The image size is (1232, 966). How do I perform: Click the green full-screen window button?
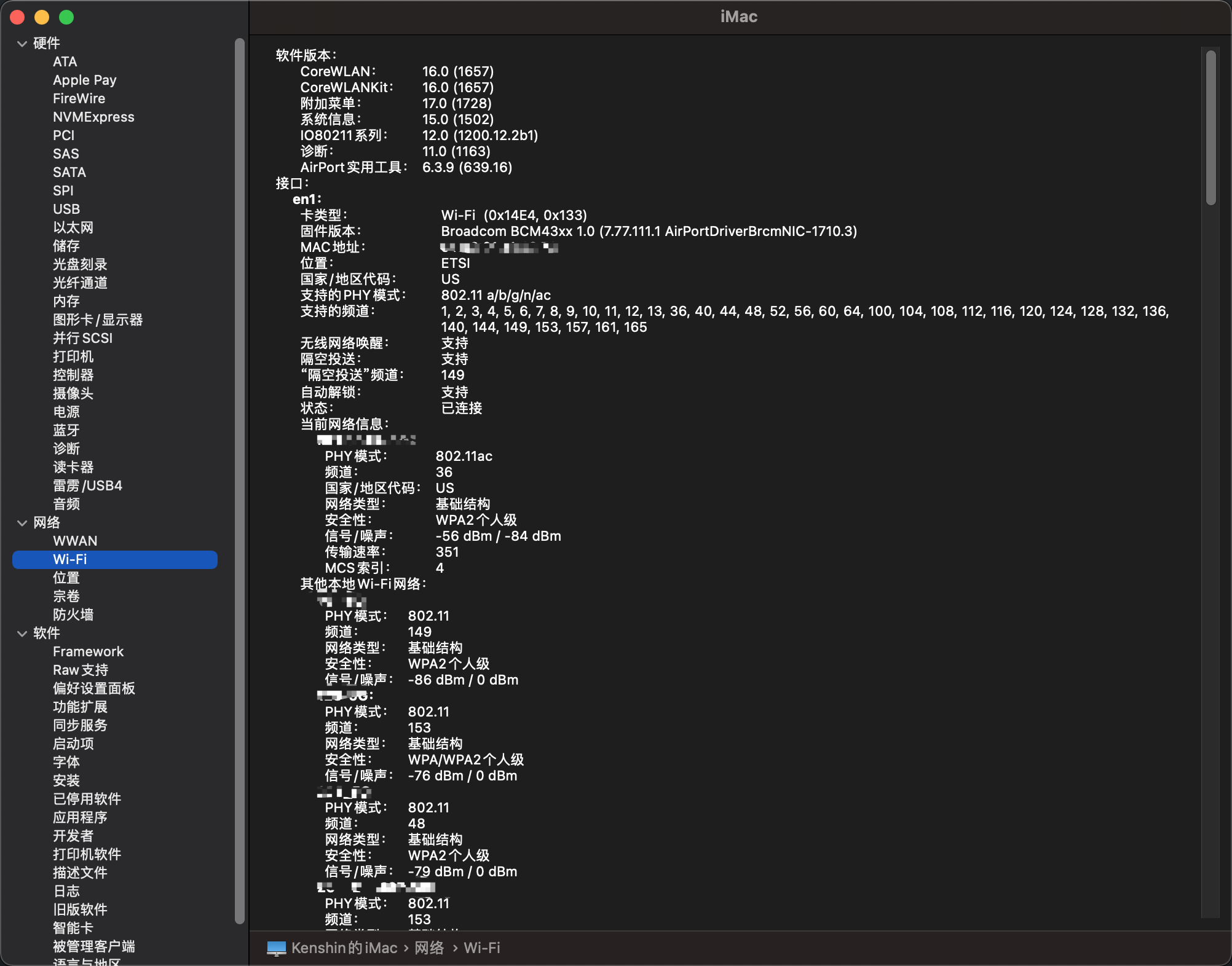coord(66,17)
